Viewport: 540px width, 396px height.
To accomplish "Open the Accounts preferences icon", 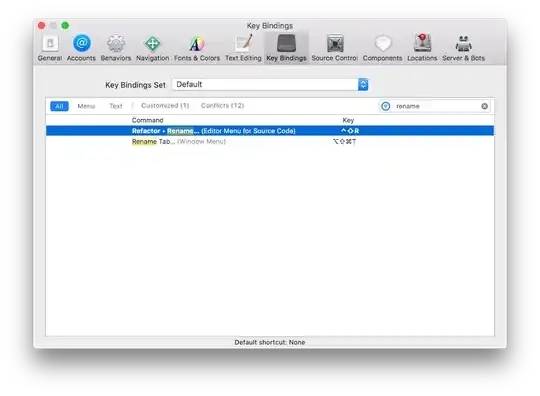I will coord(81,48).
